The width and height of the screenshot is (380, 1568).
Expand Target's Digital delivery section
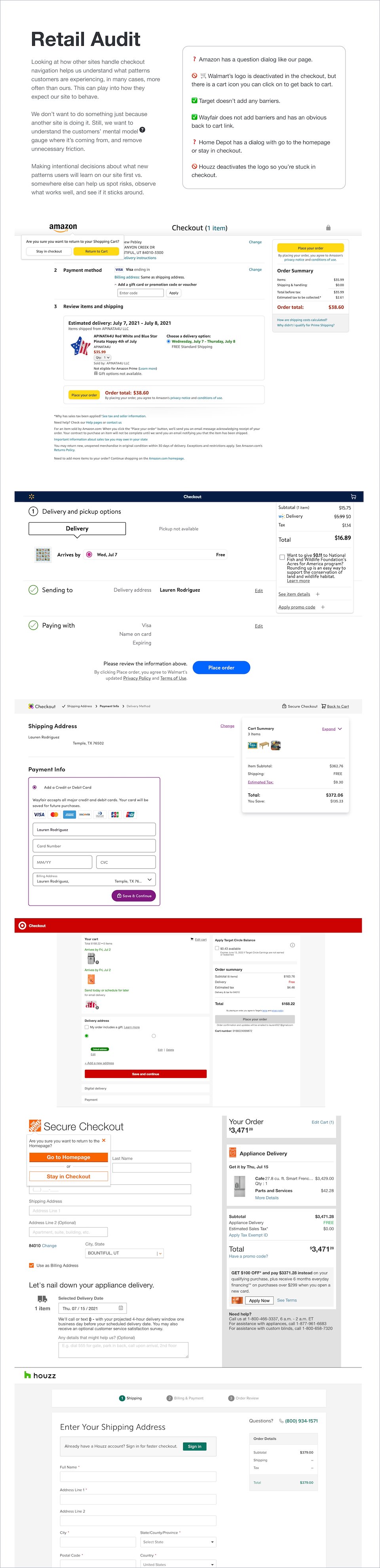[146, 1088]
